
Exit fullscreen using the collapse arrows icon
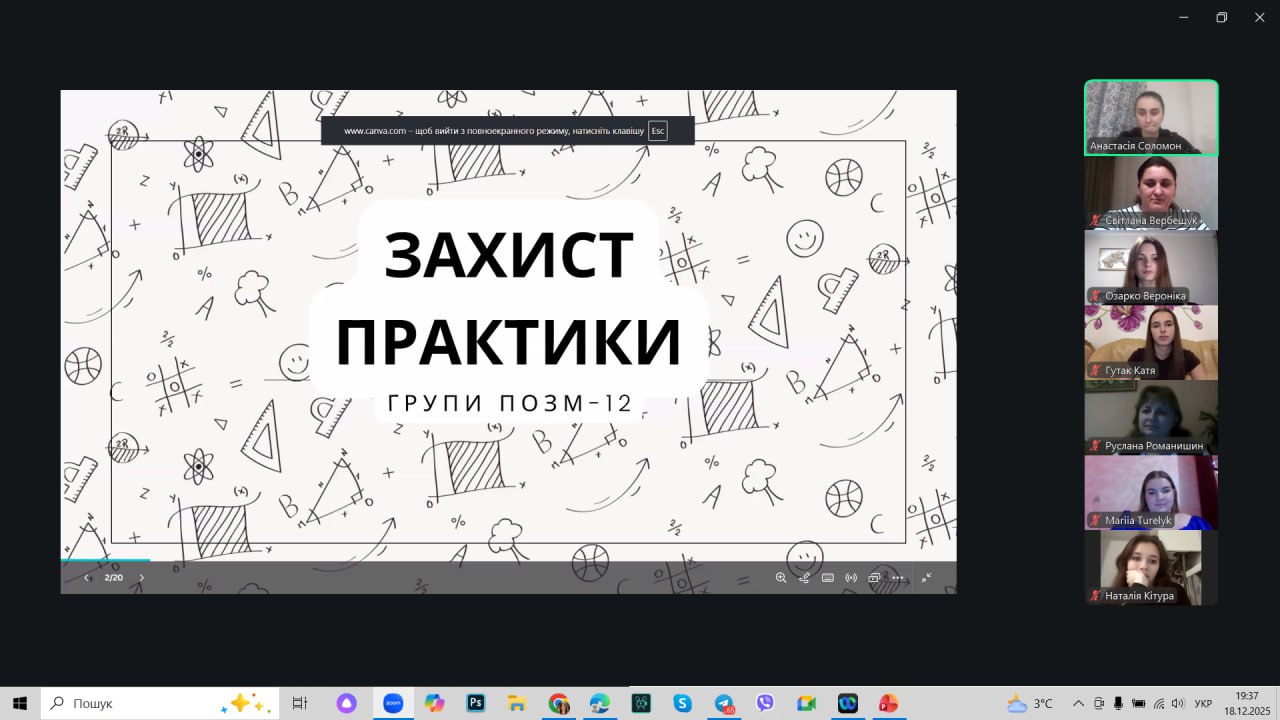click(926, 578)
